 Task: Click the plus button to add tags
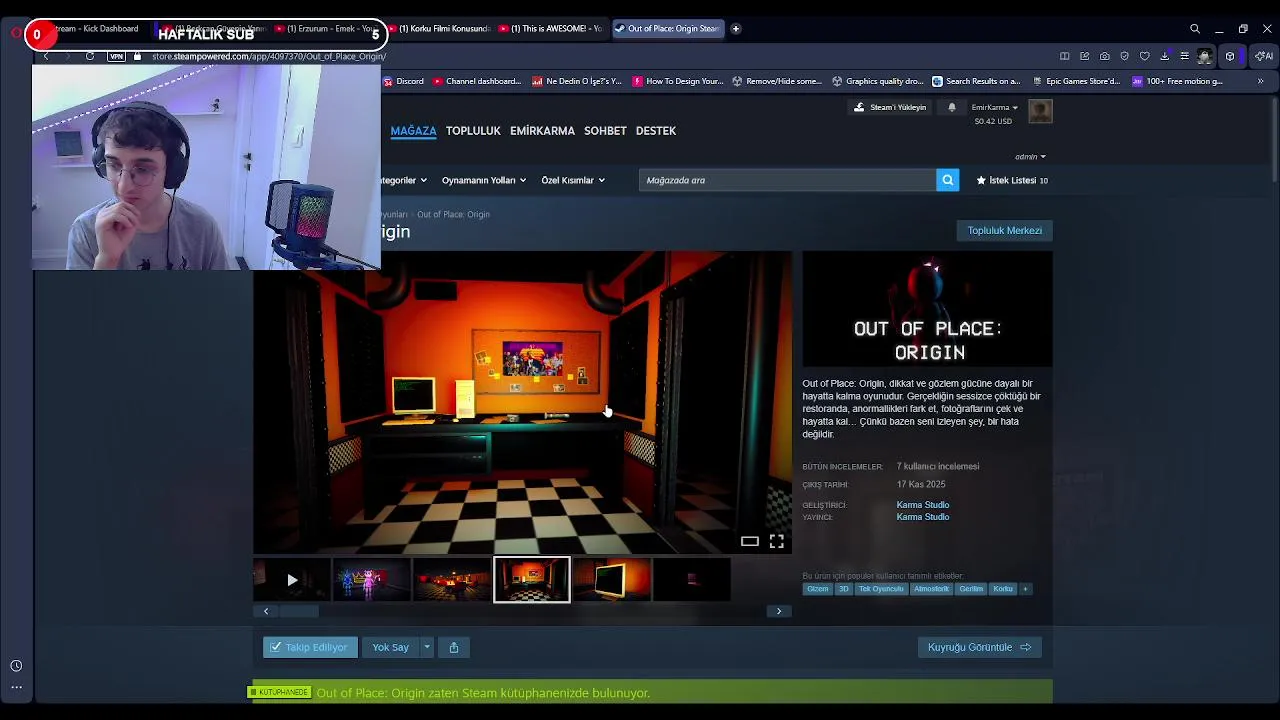[1025, 589]
